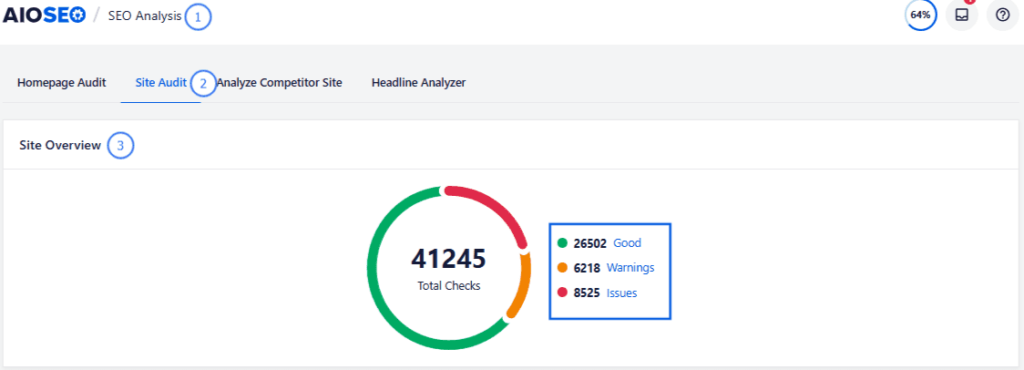
Task: Open the Analyze Competitor Site tab
Action: coord(280,83)
